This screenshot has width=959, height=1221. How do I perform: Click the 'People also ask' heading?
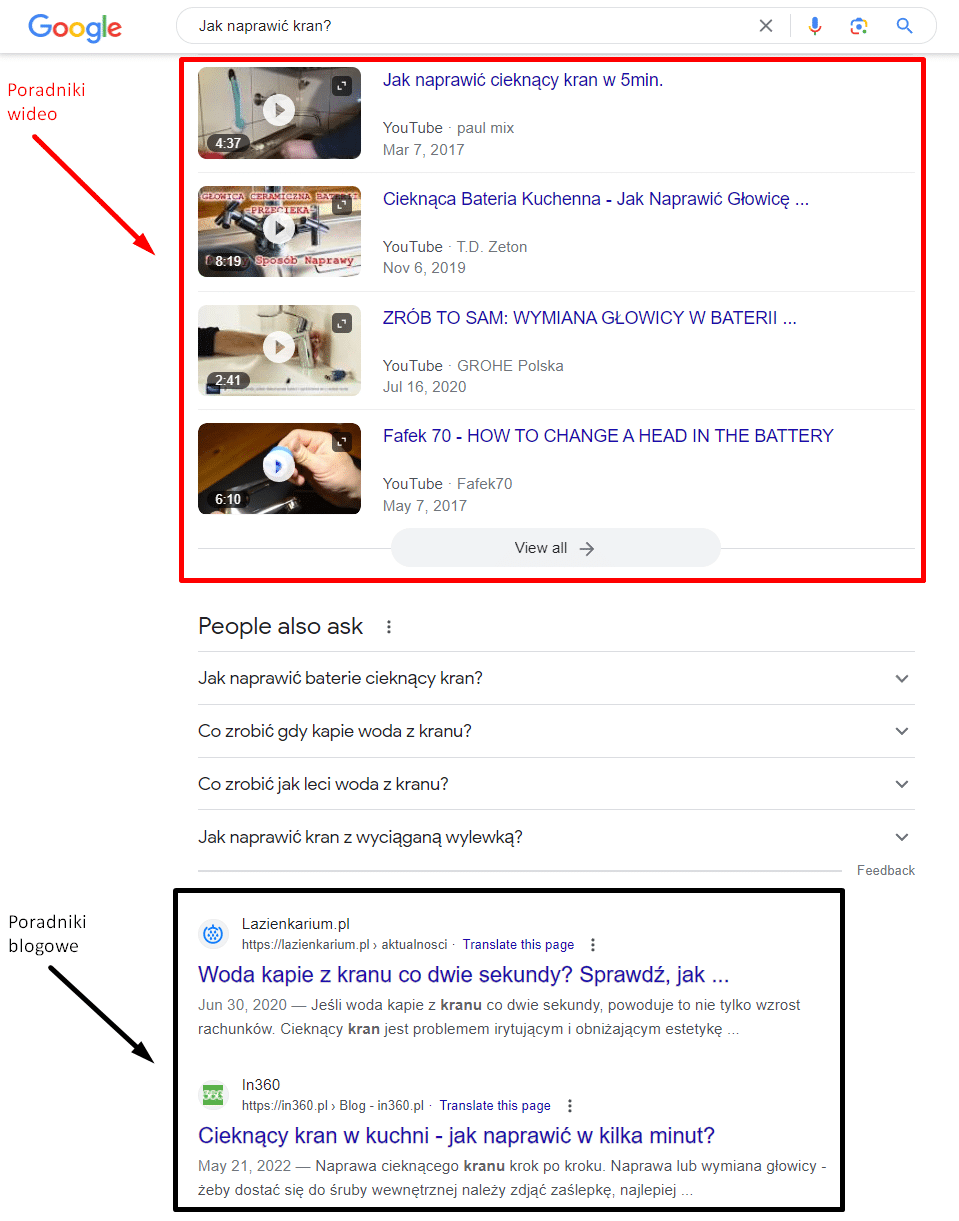pos(281,627)
